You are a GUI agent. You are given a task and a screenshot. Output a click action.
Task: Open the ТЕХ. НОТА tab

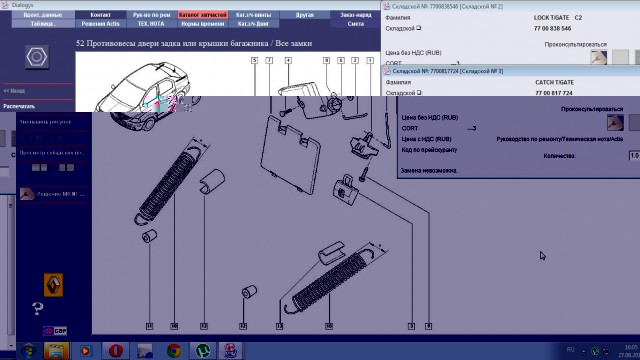click(x=151, y=24)
